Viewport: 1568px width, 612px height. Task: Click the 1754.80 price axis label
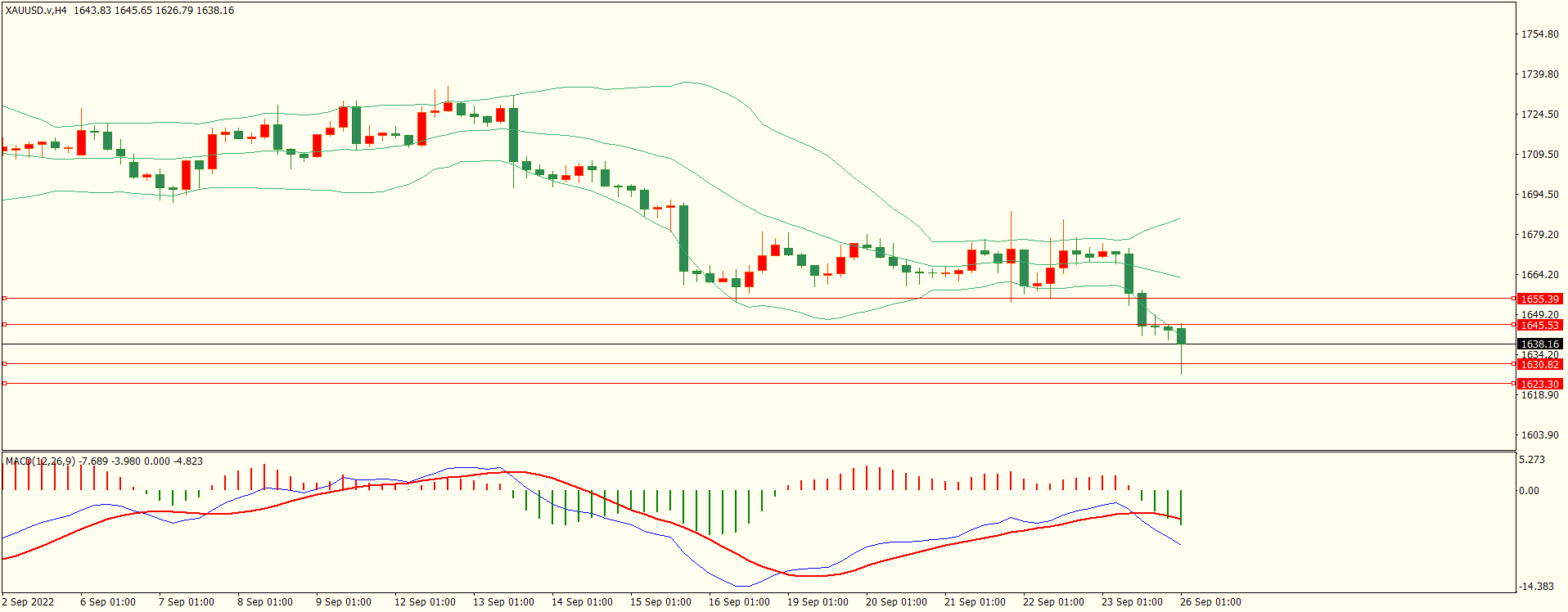tap(1539, 34)
